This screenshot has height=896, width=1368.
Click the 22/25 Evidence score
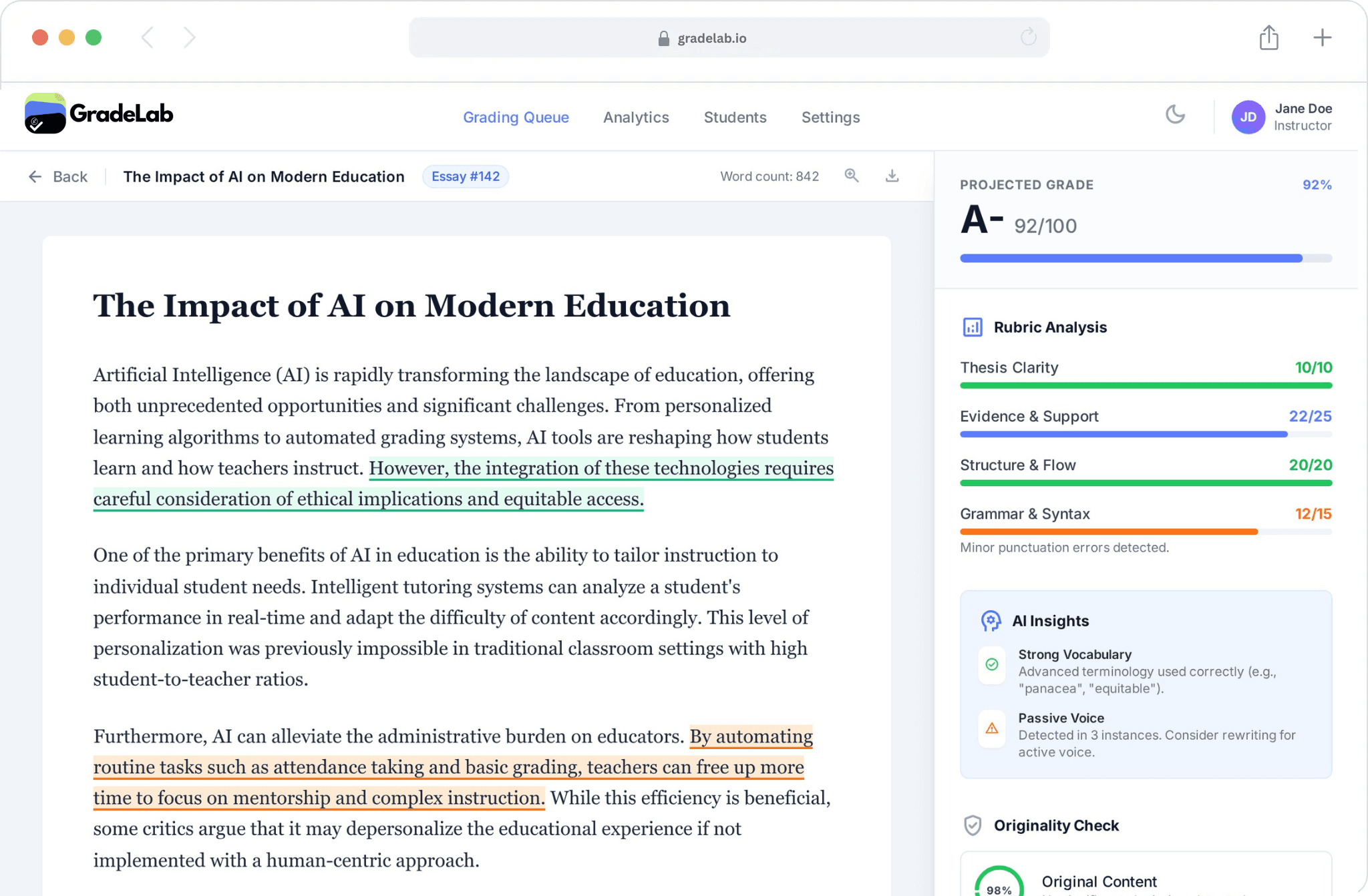[x=1310, y=416]
